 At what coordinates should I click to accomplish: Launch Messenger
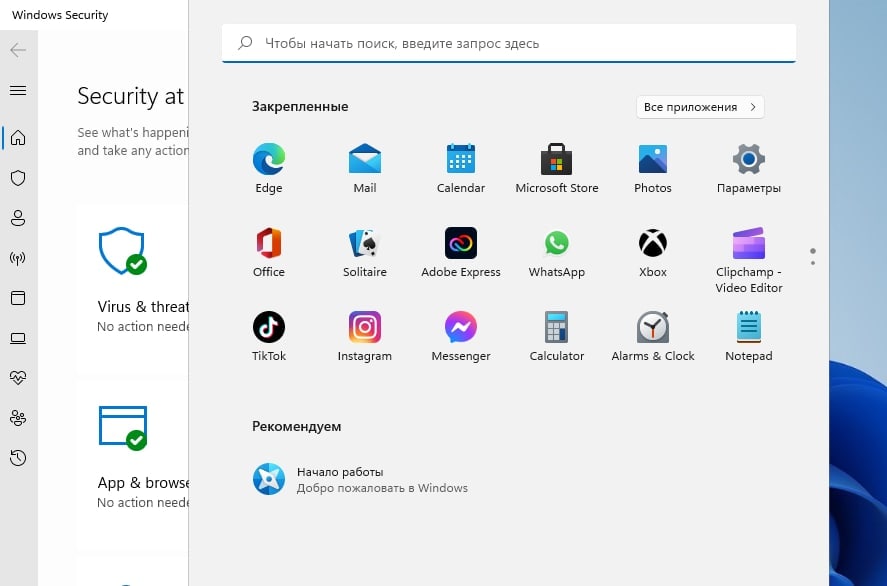pyautogui.click(x=461, y=336)
